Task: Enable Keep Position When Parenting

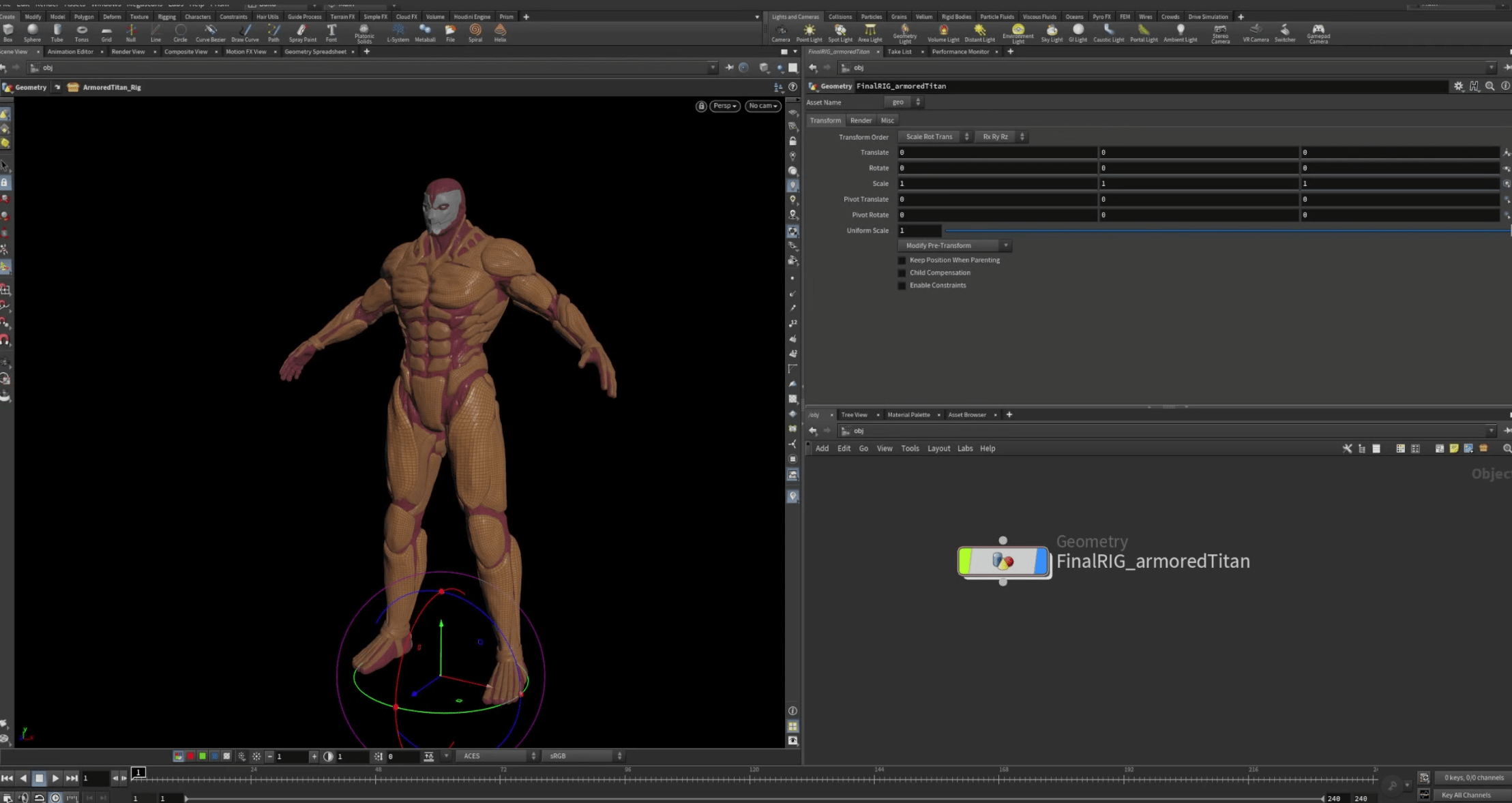Action: point(902,260)
